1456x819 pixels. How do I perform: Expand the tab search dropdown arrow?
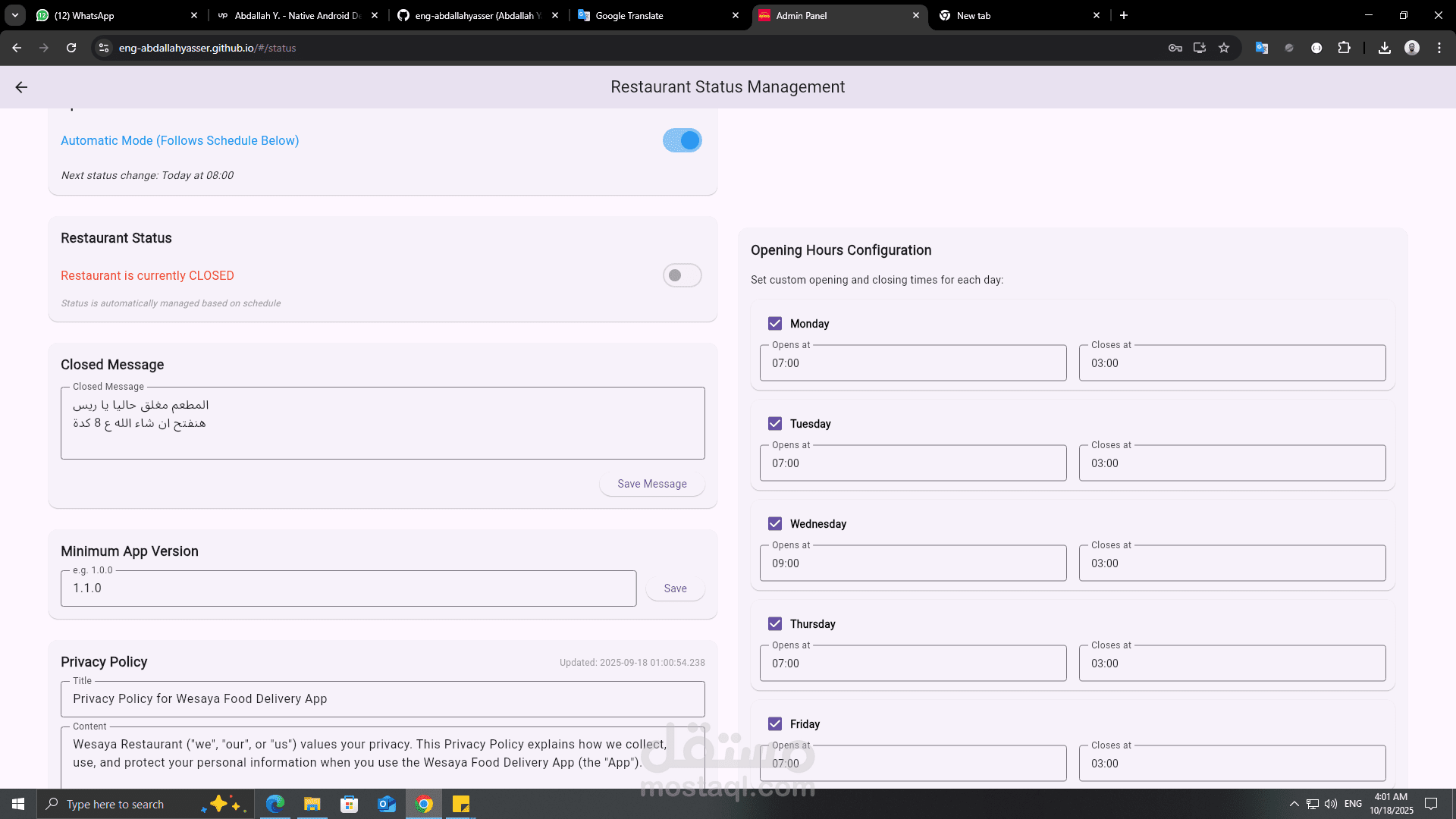(x=15, y=15)
